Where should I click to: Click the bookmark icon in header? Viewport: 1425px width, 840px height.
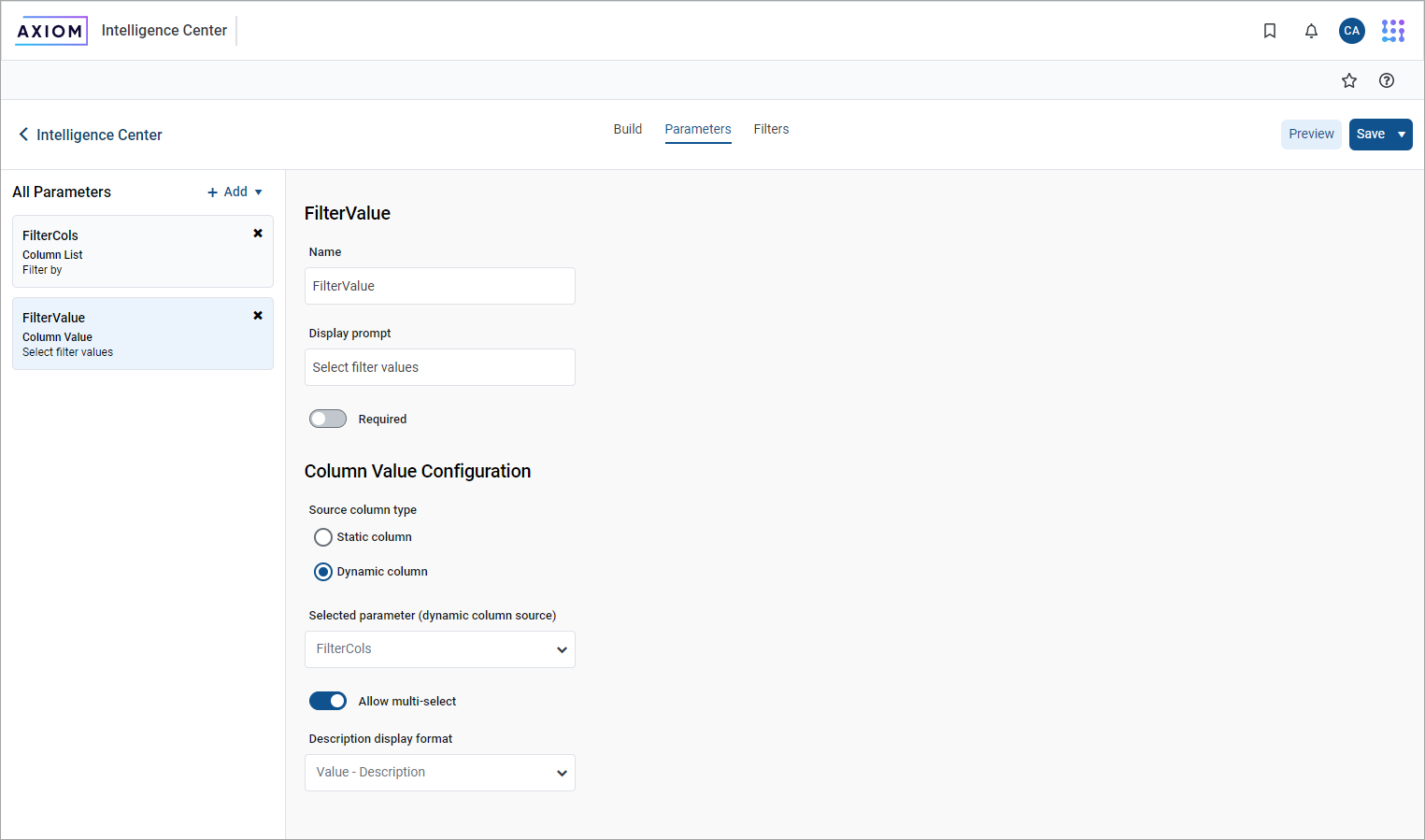pyautogui.click(x=1269, y=31)
